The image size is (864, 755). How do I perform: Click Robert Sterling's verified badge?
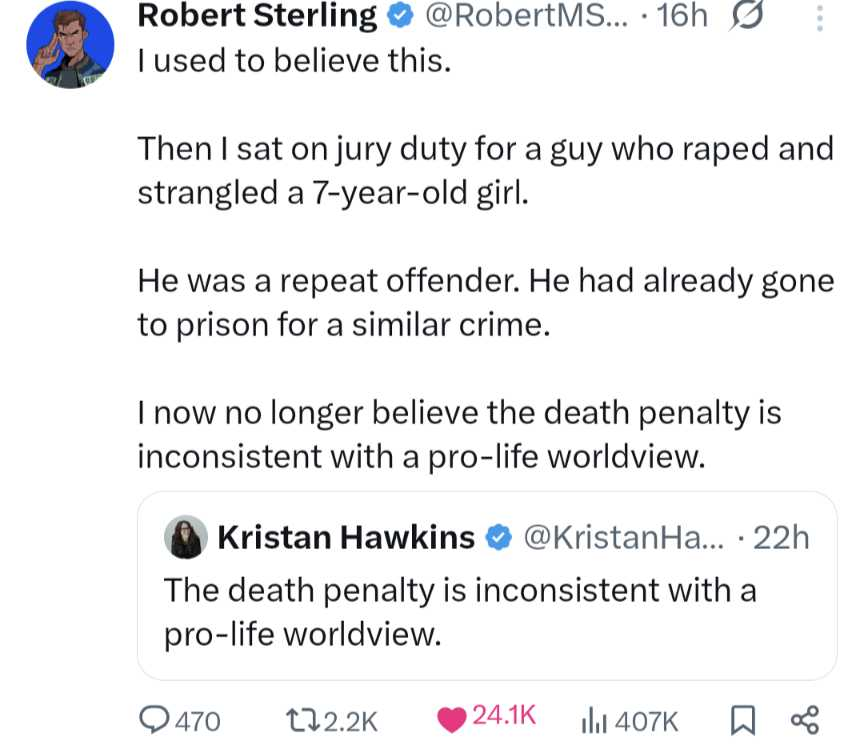396,16
